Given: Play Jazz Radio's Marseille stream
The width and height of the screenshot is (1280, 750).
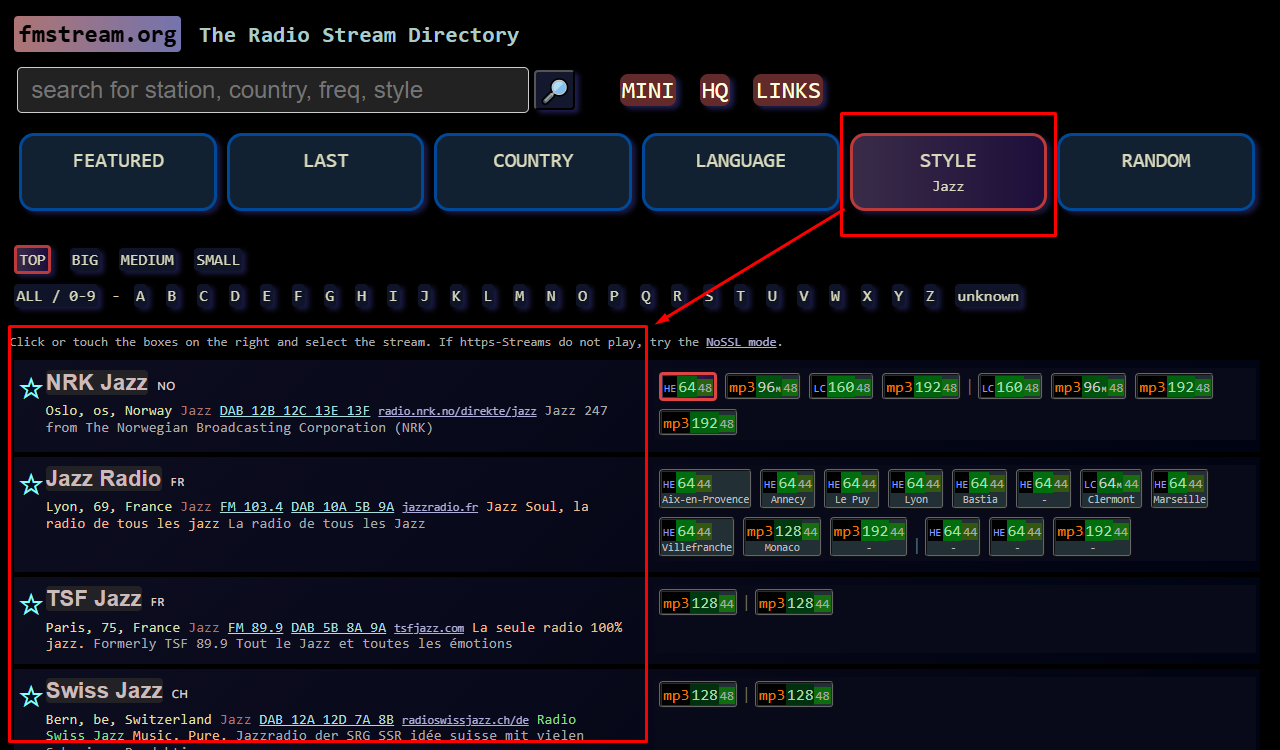Looking at the screenshot, I should point(1180,489).
